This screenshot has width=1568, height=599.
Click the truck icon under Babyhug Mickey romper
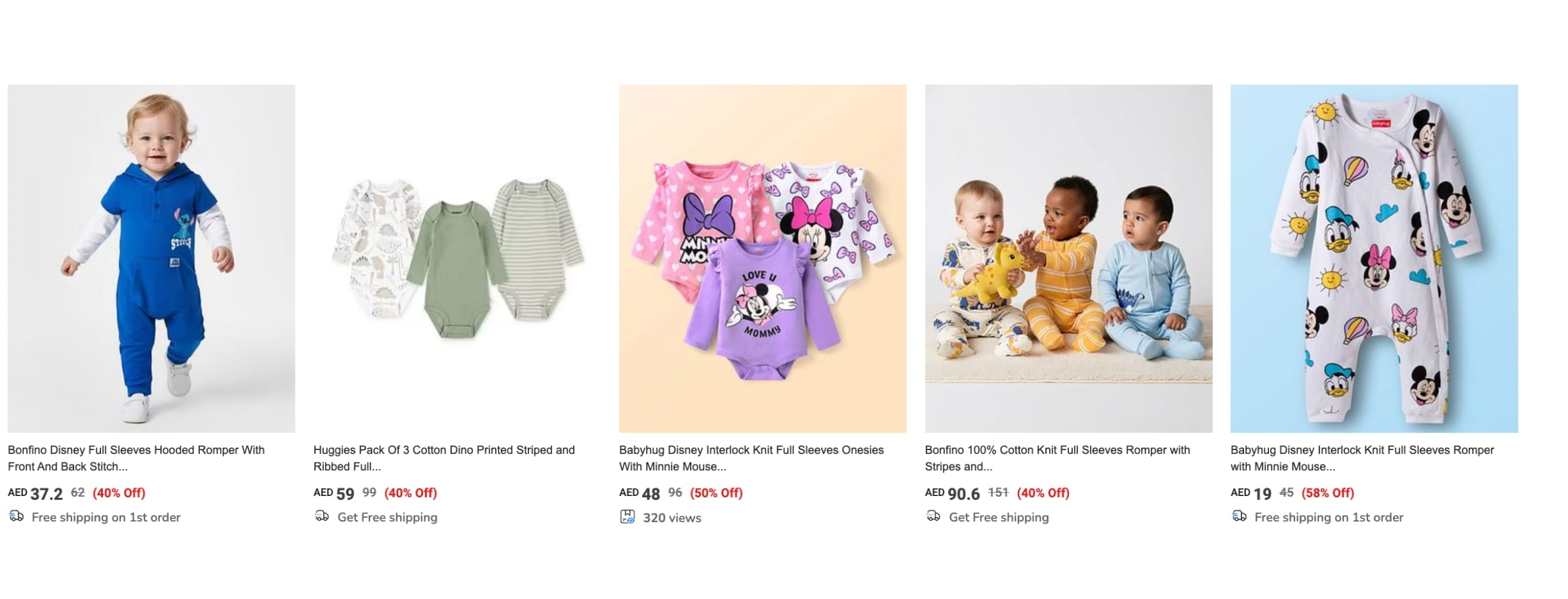pos(1239,516)
